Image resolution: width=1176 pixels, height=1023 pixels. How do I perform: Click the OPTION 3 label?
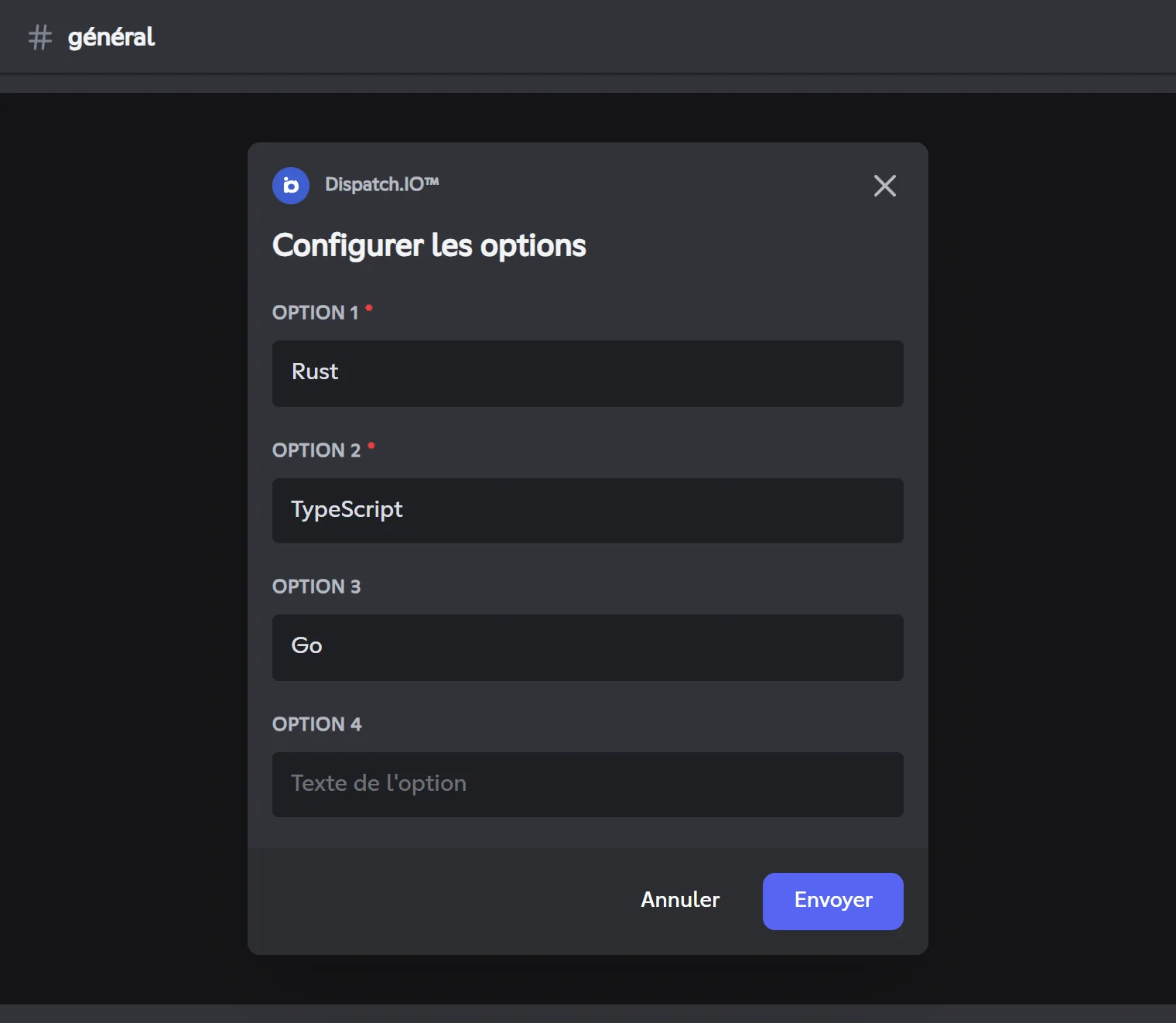click(316, 587)
